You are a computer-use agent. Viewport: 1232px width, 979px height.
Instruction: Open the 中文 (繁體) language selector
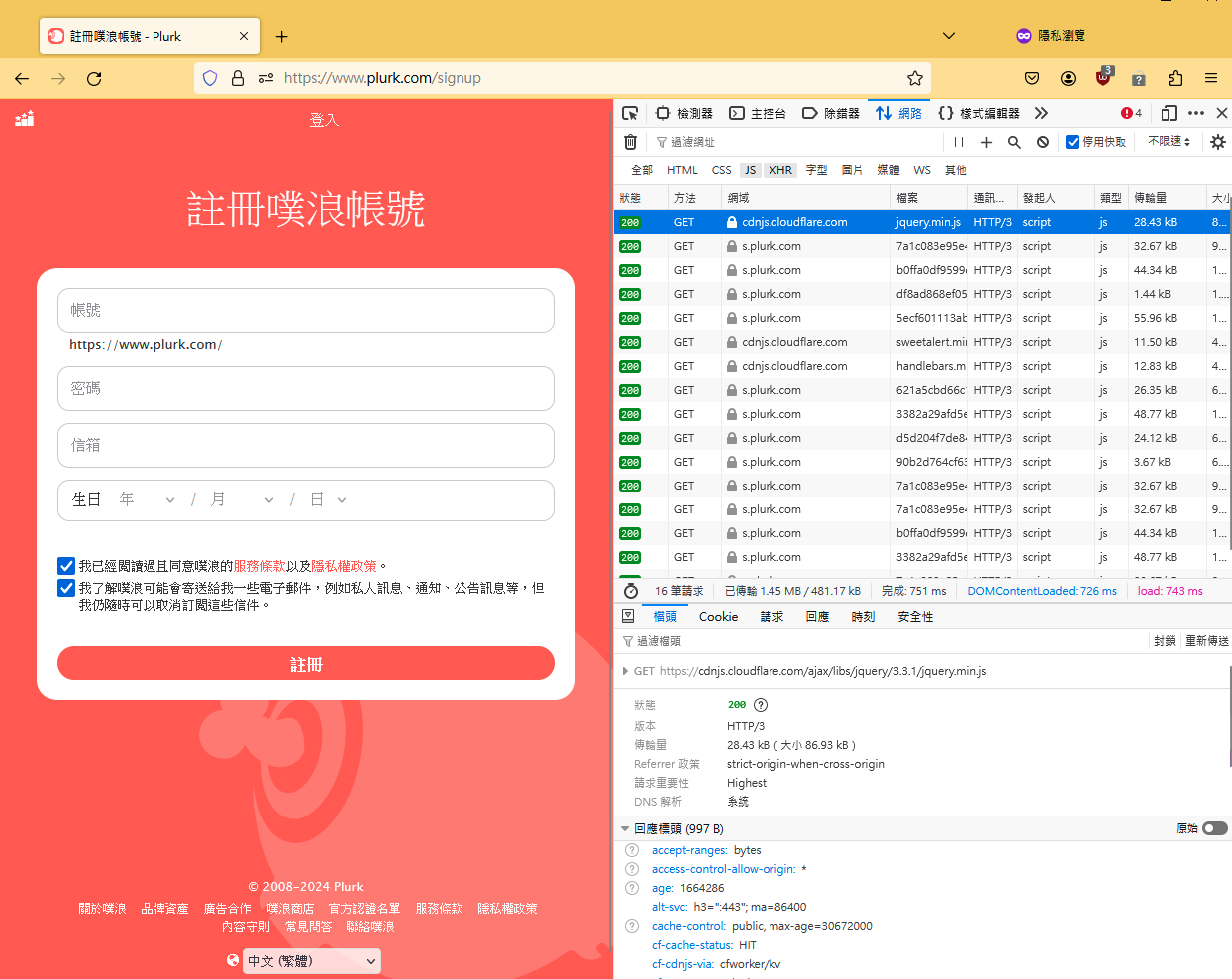pyautogui.click(x=312, y=961)
